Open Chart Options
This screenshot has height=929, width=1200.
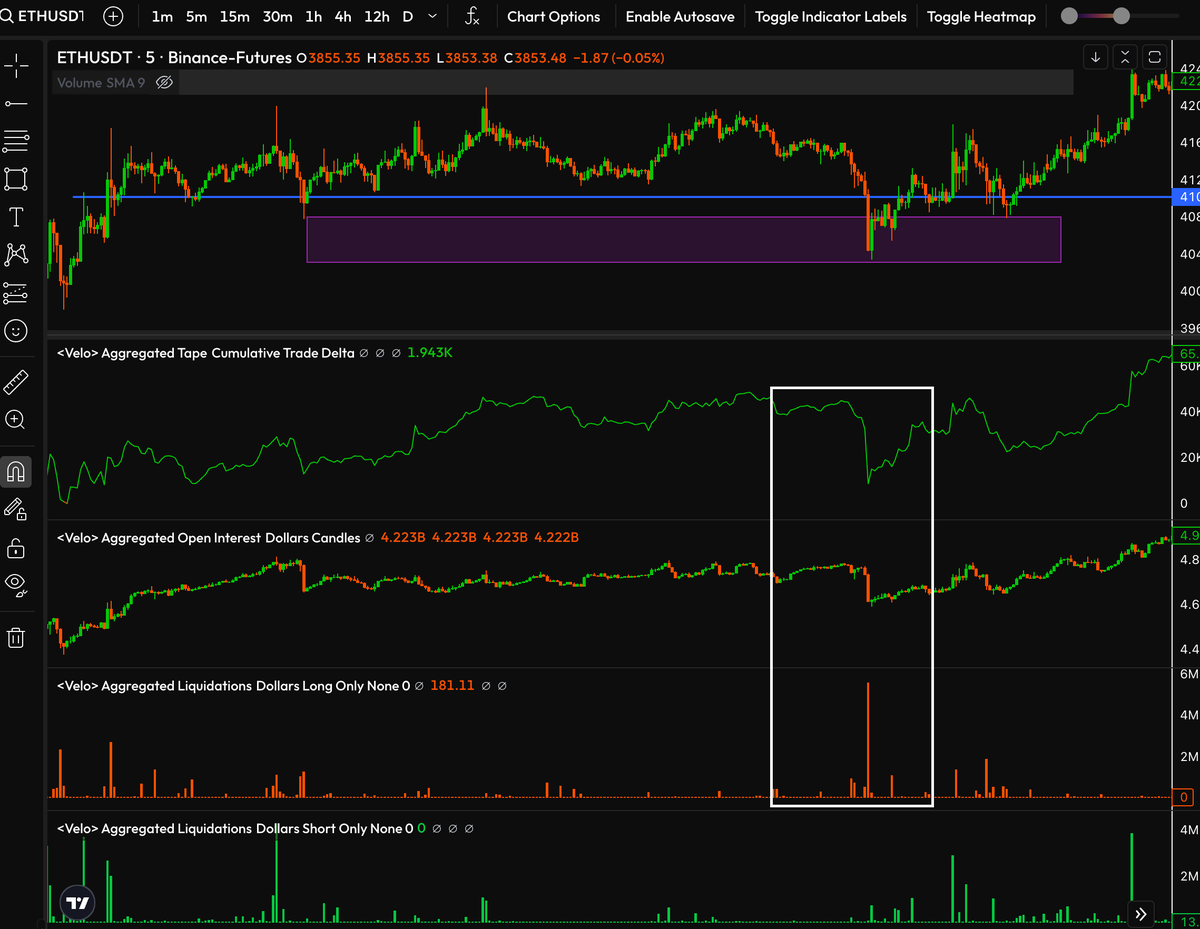553,16
